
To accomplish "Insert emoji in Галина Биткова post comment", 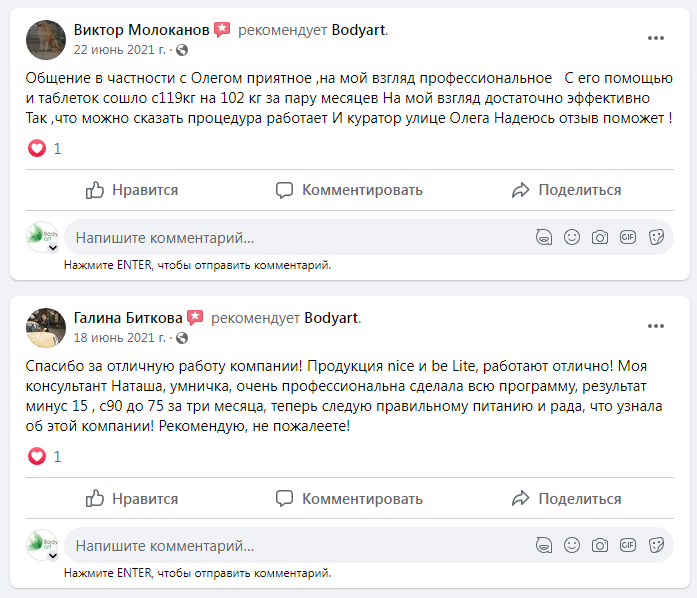I will pos(572,546).
